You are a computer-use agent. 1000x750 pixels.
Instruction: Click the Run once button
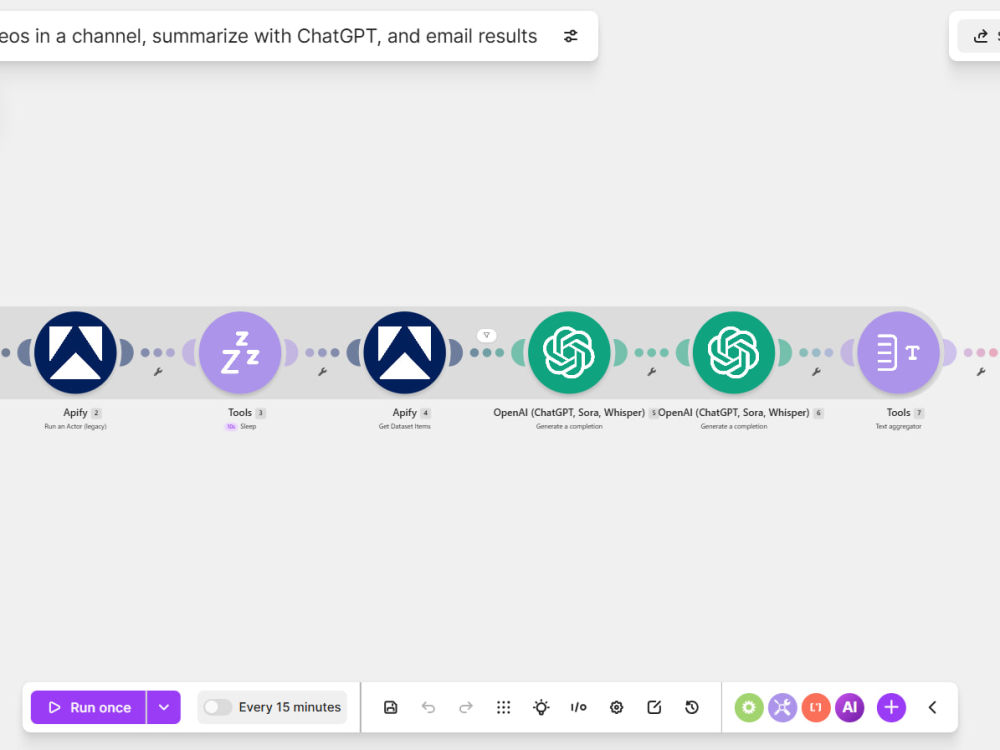(89, 707)
